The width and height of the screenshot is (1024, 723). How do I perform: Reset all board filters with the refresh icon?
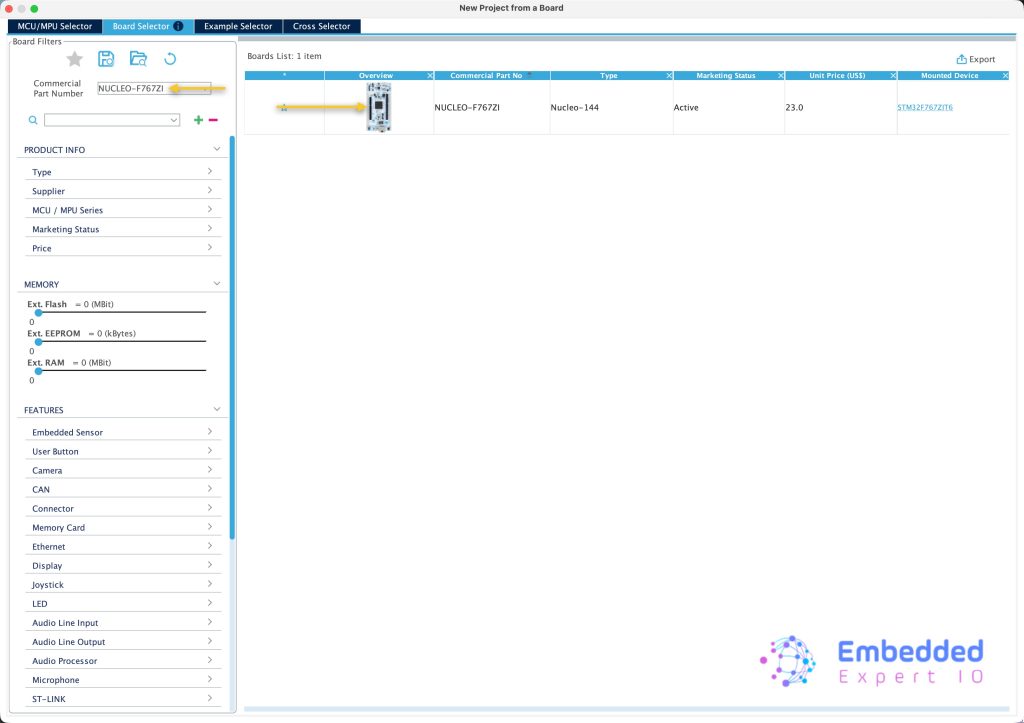click(x=170, y=59)
